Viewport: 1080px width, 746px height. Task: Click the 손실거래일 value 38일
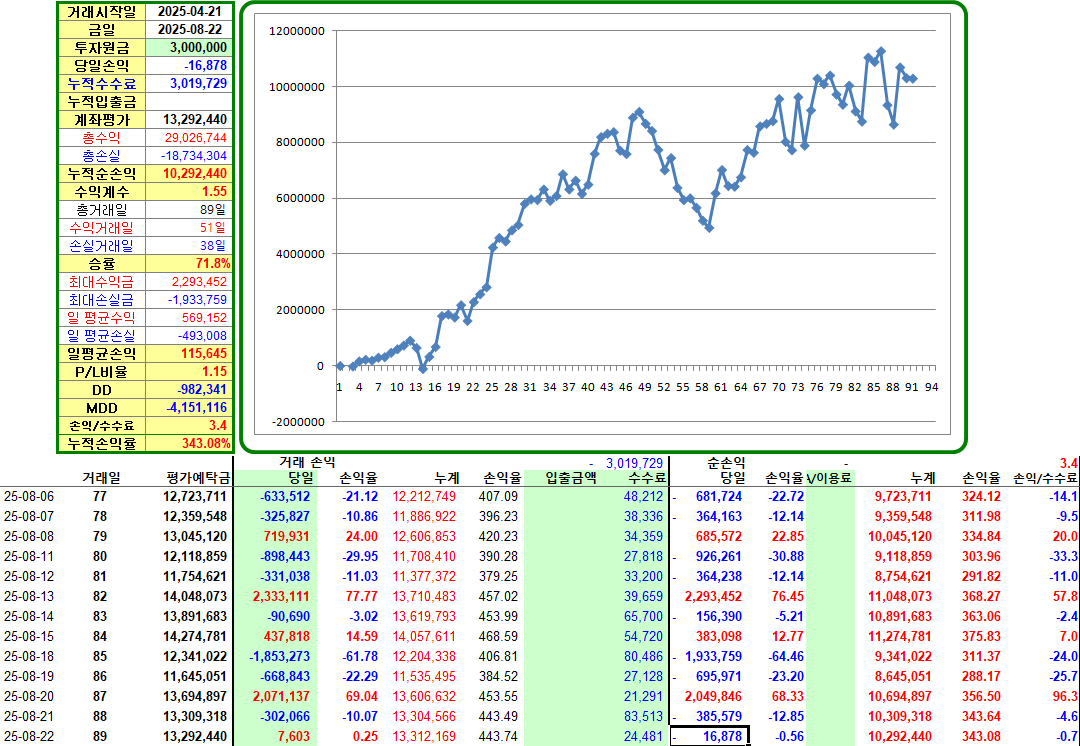click(189, 245)
